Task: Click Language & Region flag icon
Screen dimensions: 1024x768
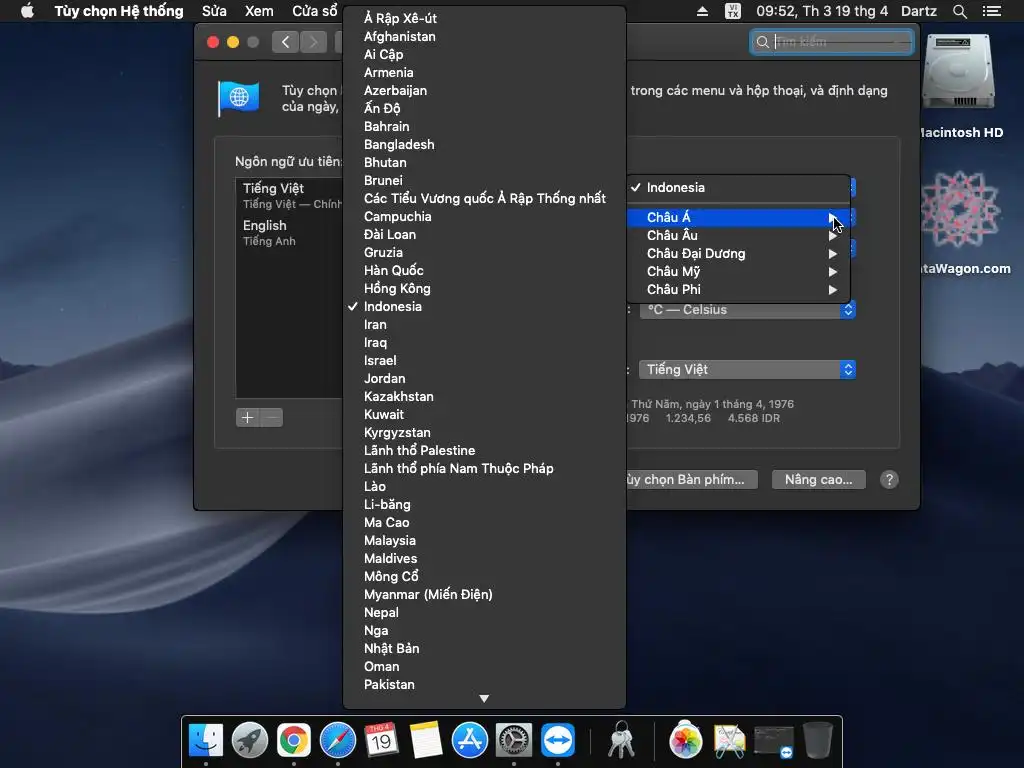Action: click(238, 99)
